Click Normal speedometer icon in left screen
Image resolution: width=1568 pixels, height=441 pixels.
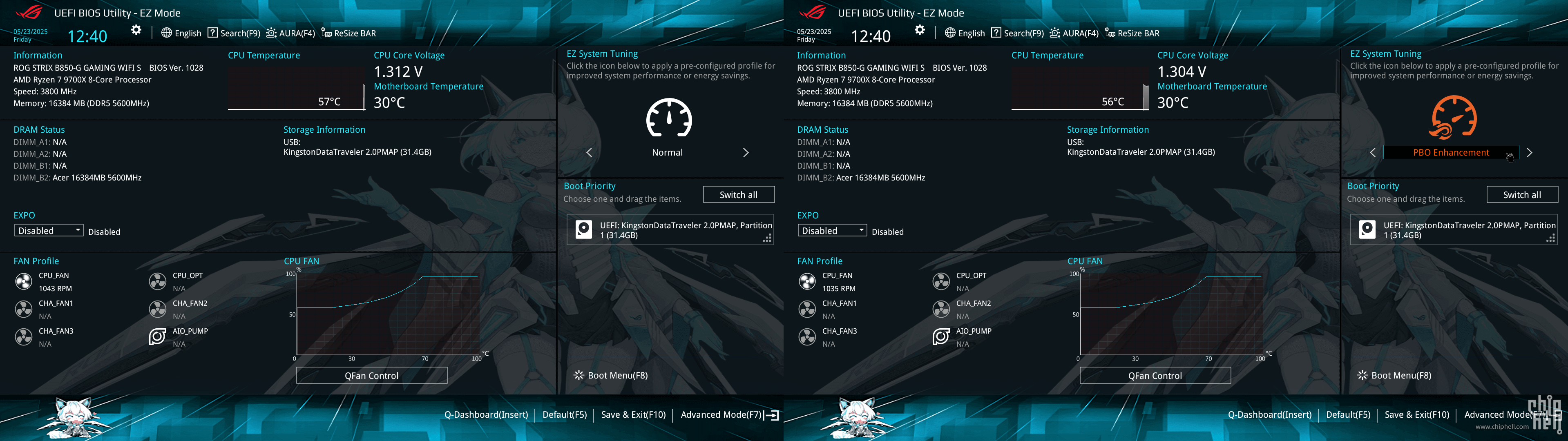(x=669, y=118)
